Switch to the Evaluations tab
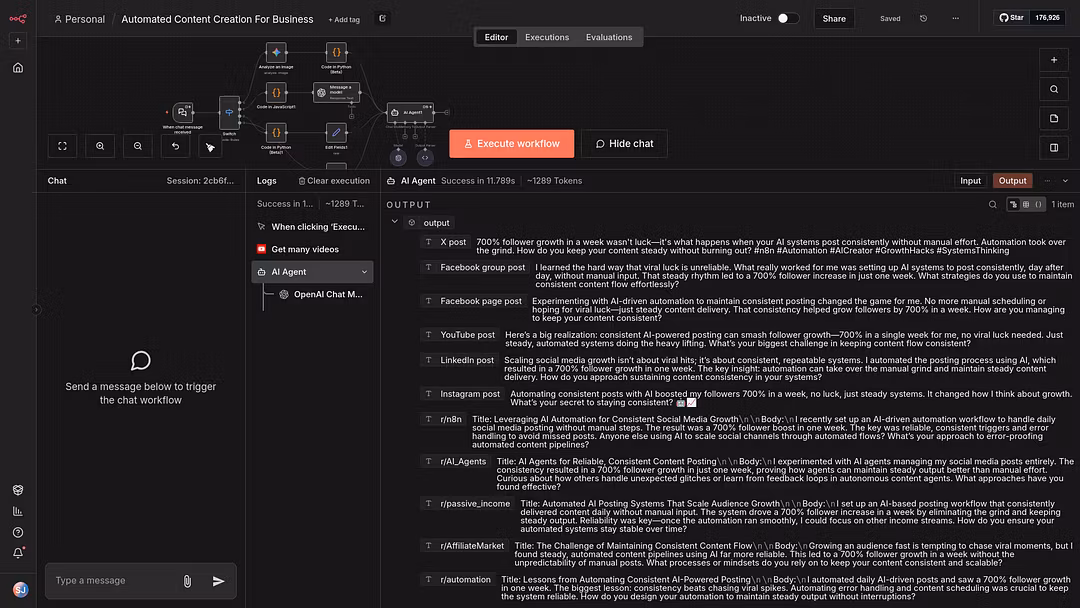The width and height of the screenshot is (1080, 608). tap(609, 37)
